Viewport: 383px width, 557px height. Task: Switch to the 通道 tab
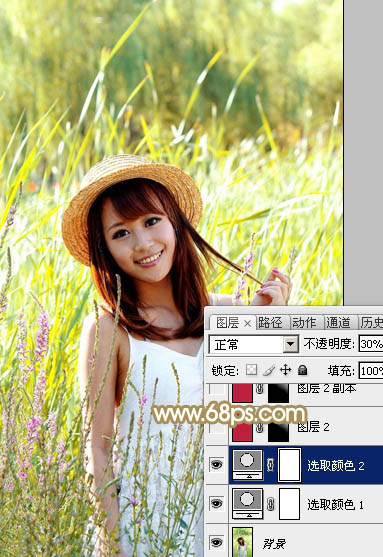point(338,323)
